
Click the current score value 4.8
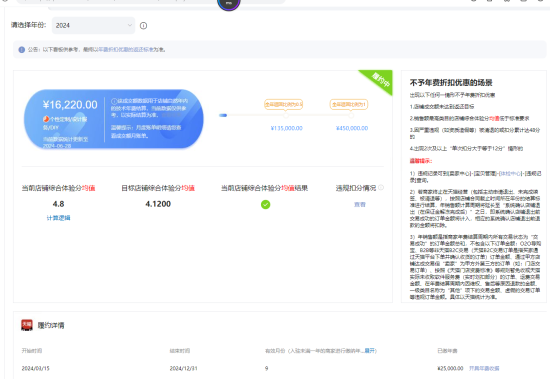pos(58,204)
